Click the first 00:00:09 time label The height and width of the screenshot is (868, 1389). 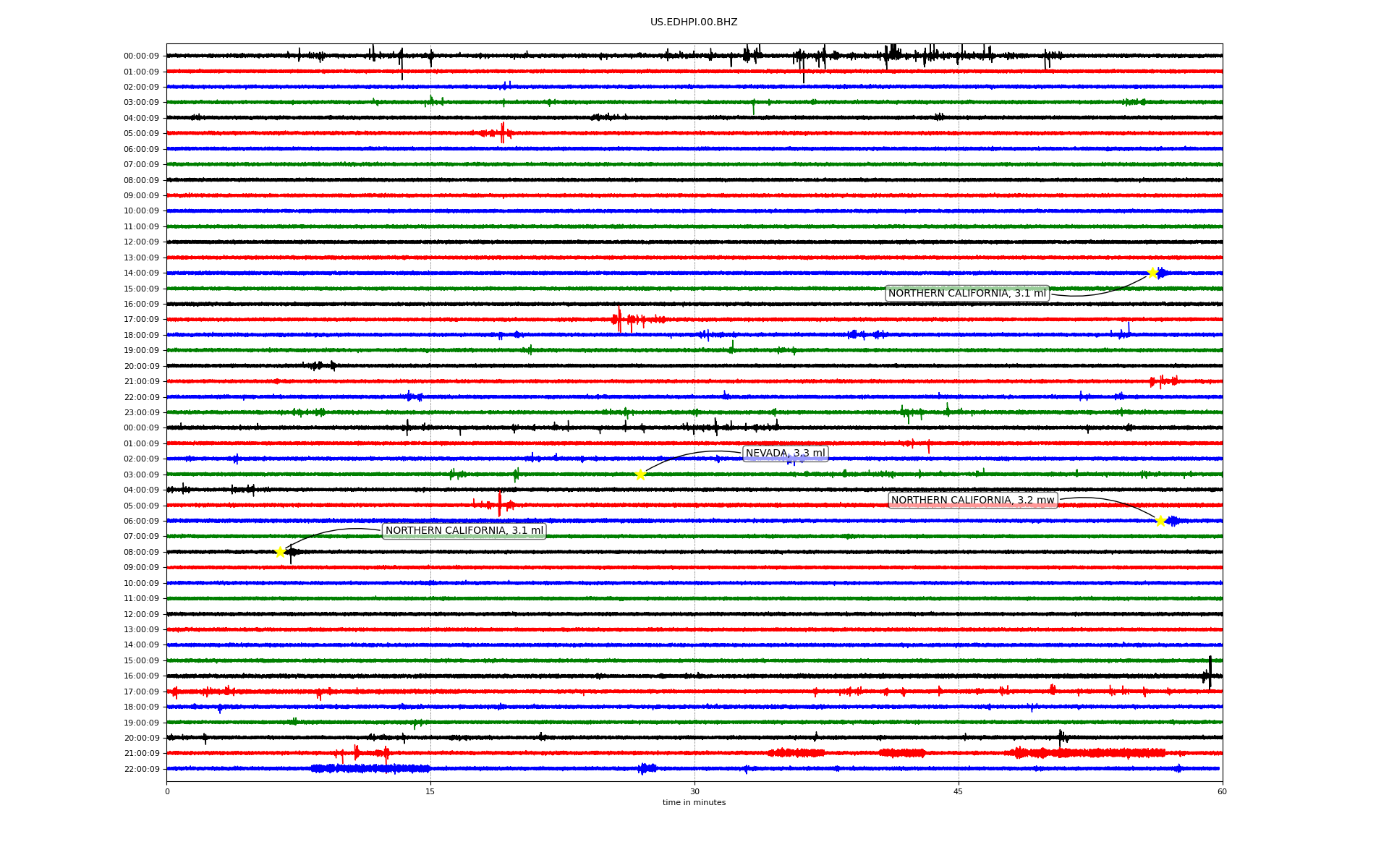[x=141, y=56]
